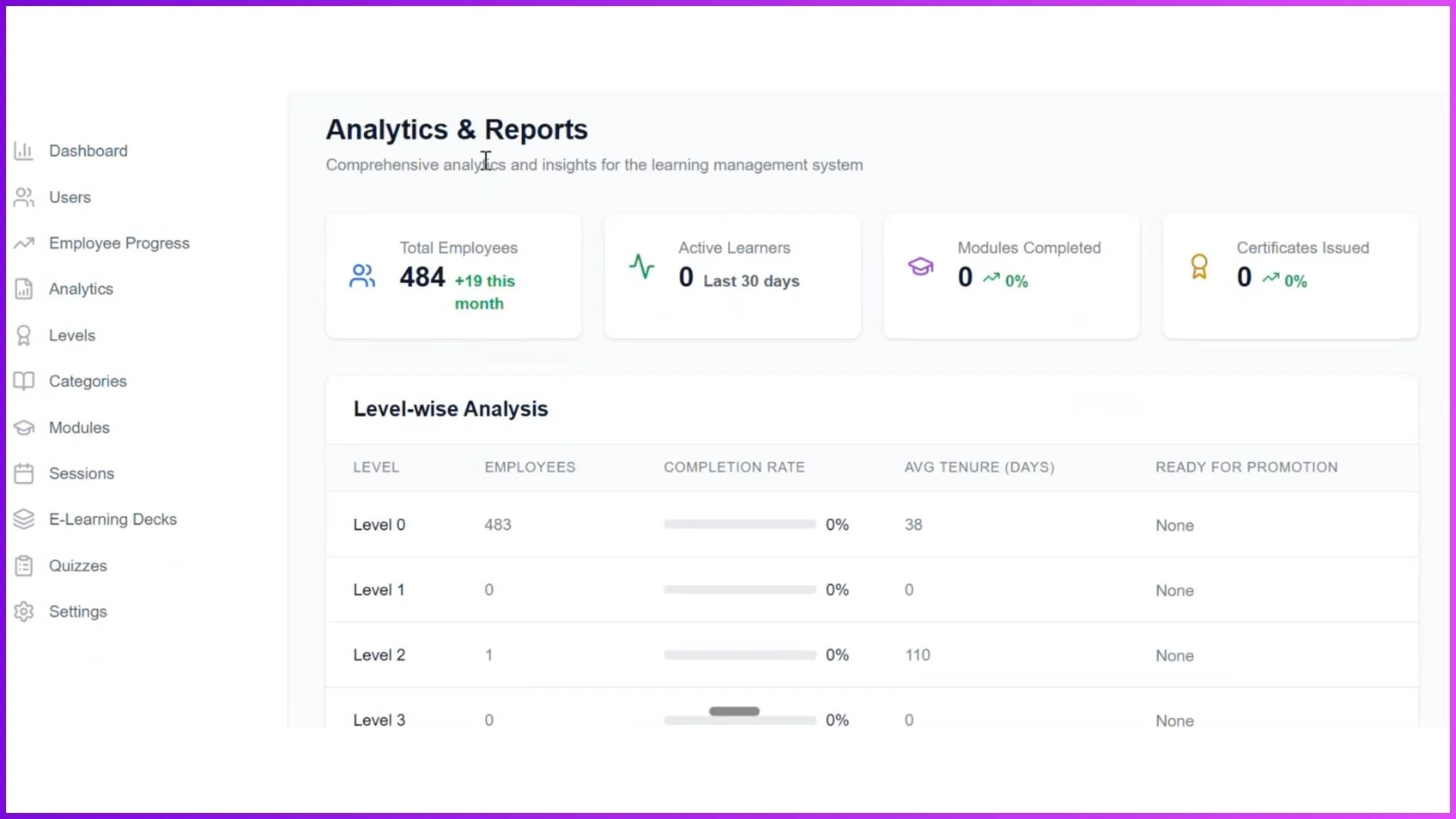The height and width of the screenshot is (819, 1456).
Task: Select the E-Learning Decks stacked layers icon
Action: [x=24, y=519]
